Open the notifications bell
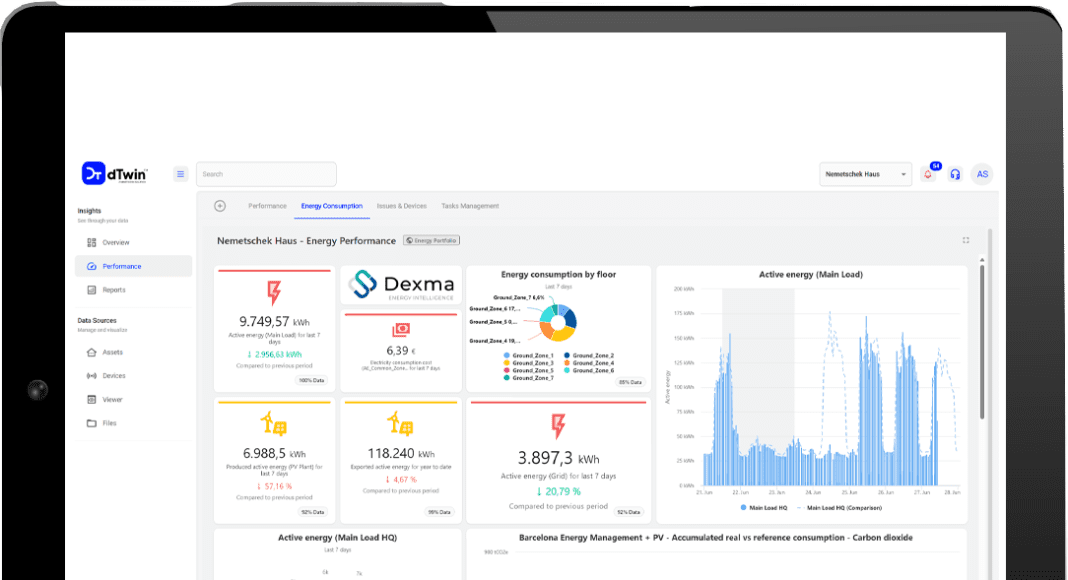1068x580 pixels. coord(928,174)
